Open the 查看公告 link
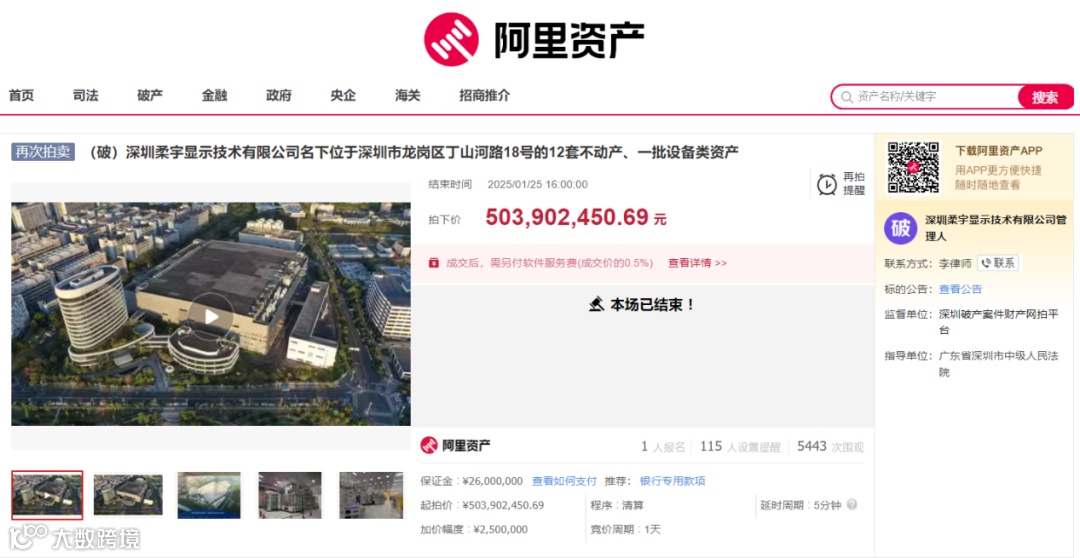The image size is (1080, 558). point(960,289)
